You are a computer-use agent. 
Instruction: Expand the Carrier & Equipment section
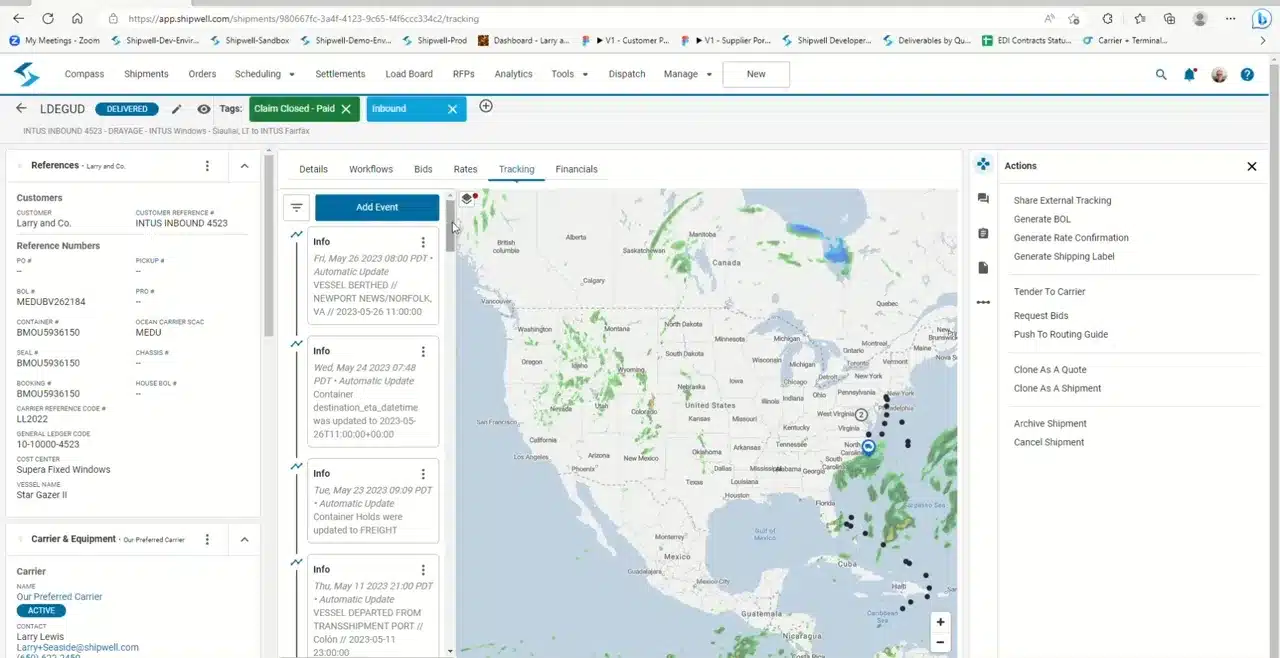244,538
